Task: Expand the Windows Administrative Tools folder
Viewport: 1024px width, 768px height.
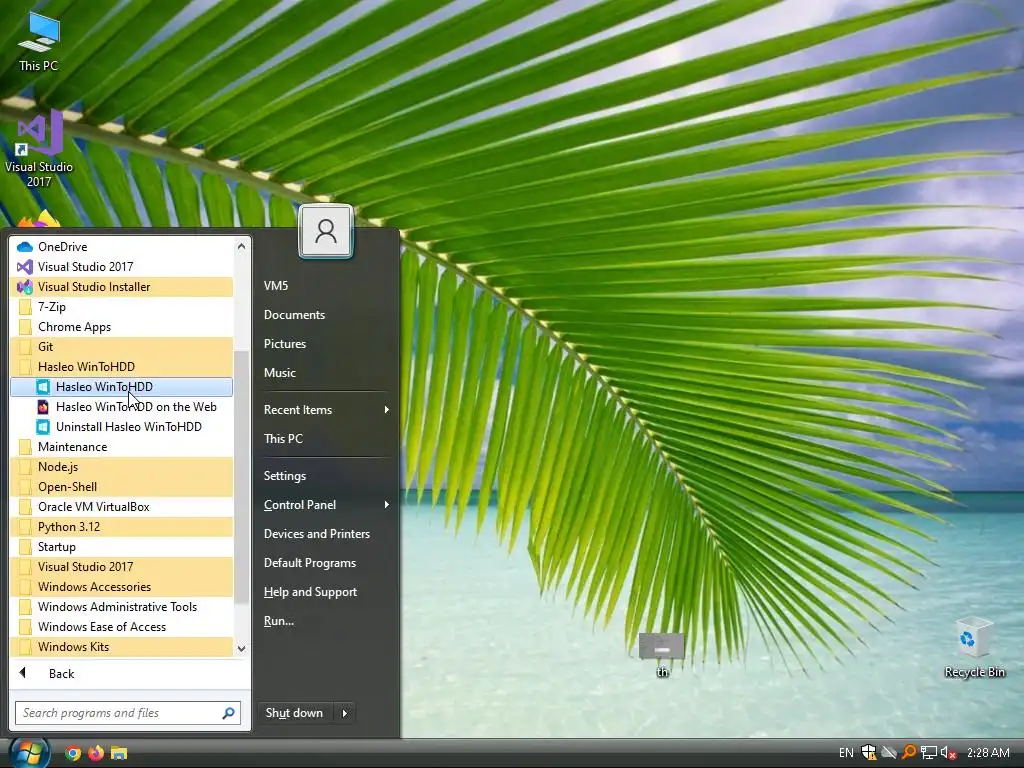Action: pos(121,607)
